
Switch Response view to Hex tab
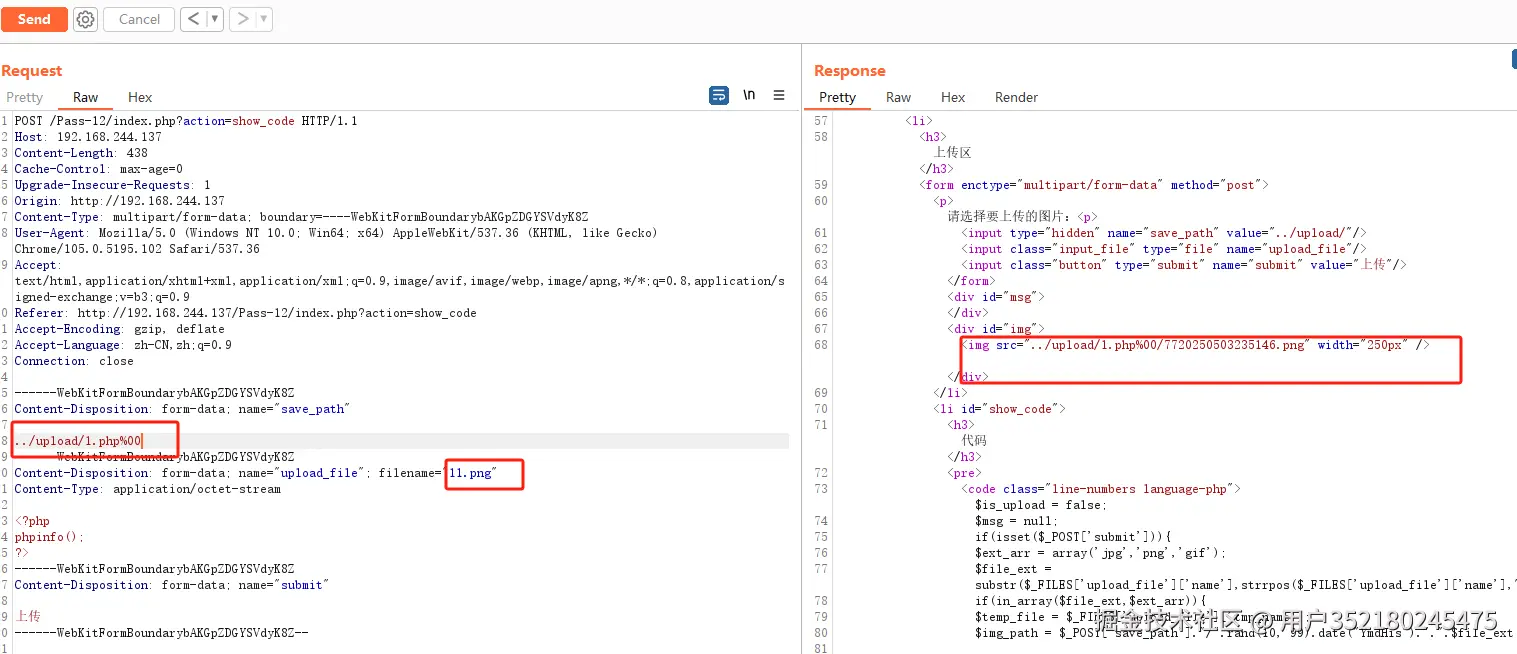coord(953,97)
